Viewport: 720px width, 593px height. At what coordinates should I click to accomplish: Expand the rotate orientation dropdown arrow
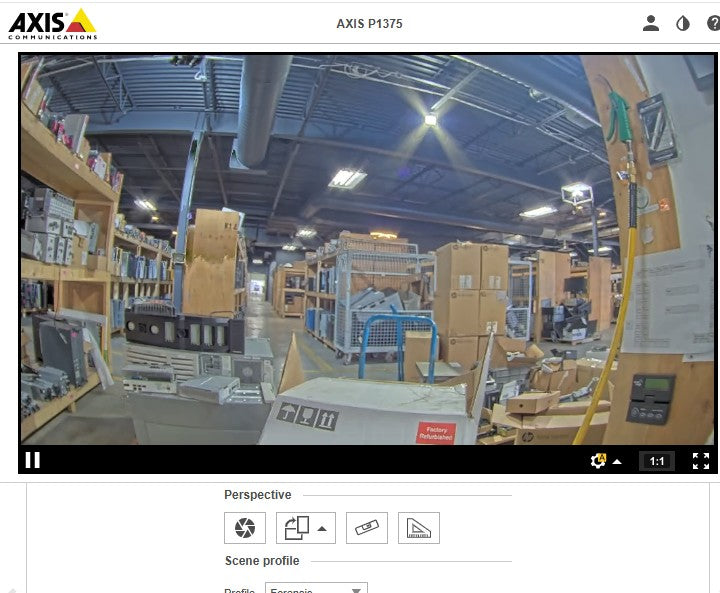point(322,529)
